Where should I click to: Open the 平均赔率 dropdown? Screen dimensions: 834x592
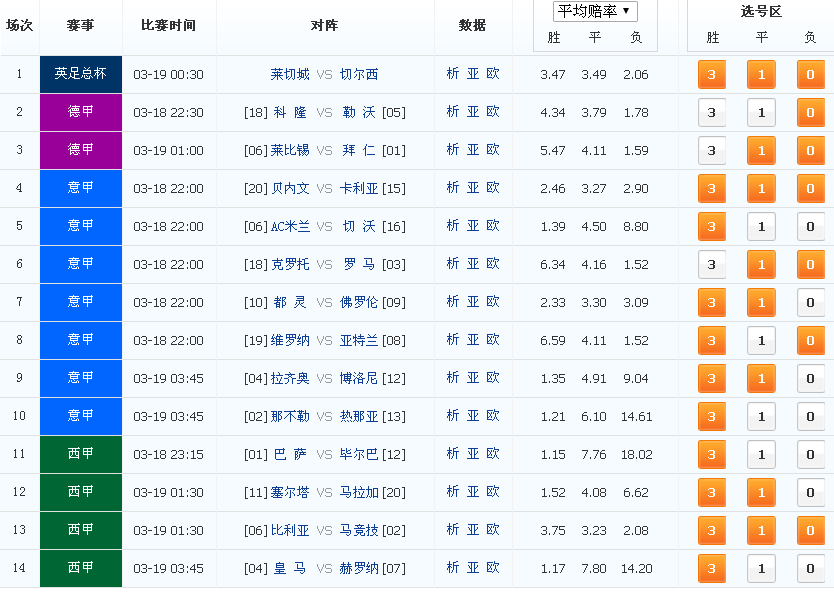click(595, 11)
